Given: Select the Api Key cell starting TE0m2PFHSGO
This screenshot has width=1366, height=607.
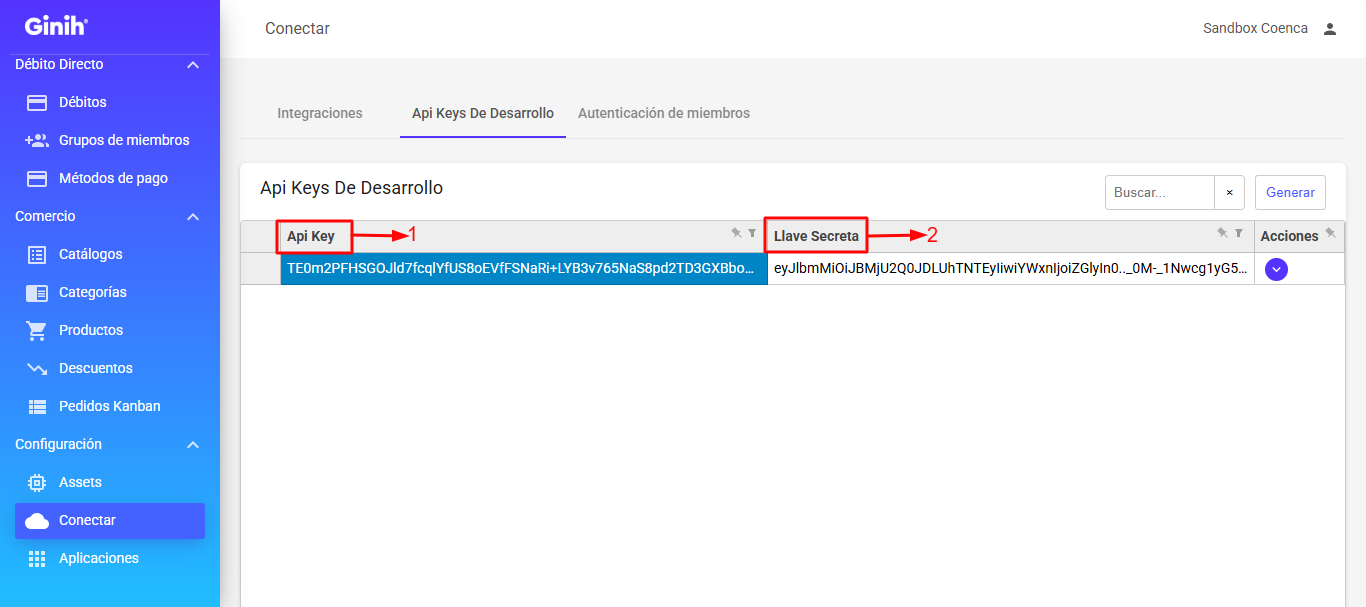Looking at the screenshot, I should (524, 269).
